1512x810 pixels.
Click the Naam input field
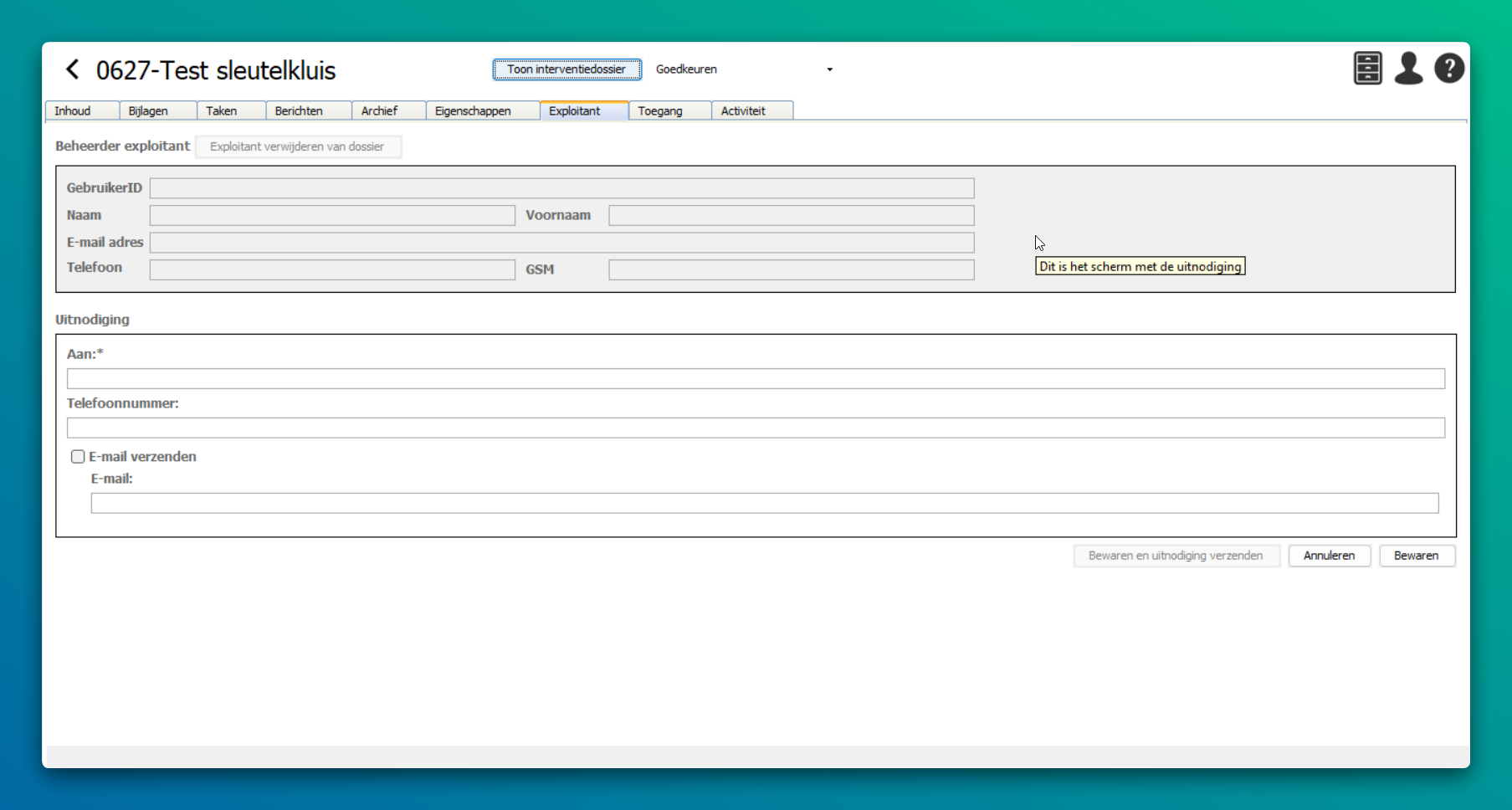tap(332, 216)
